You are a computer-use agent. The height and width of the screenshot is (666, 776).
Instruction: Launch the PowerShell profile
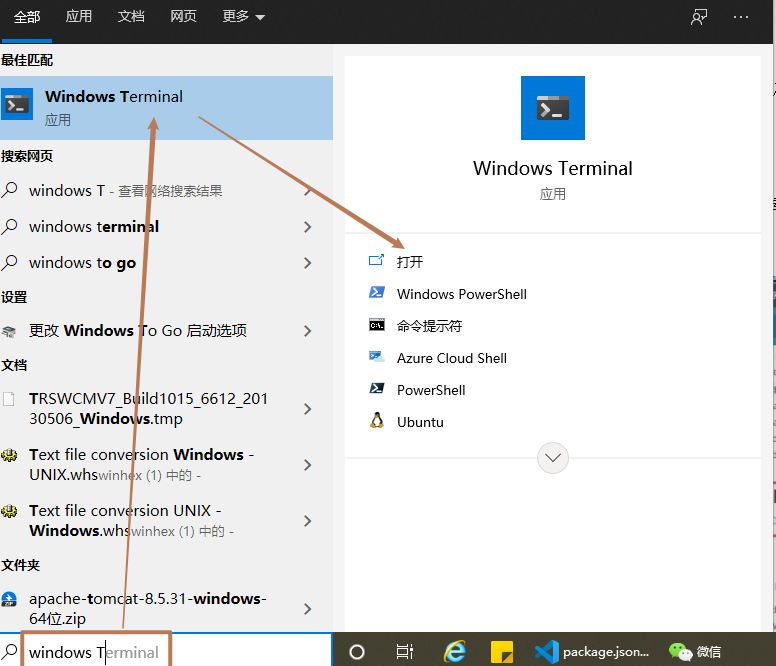pos(431,390)
